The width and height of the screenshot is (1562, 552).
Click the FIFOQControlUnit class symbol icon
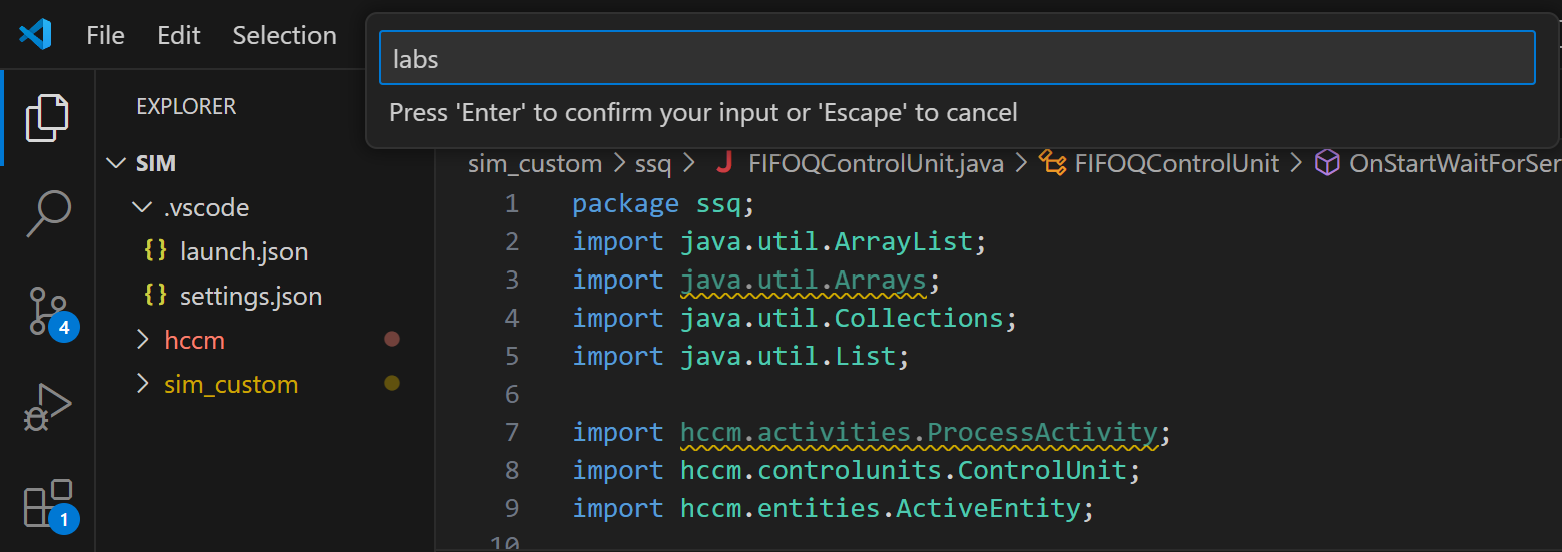1052,163
